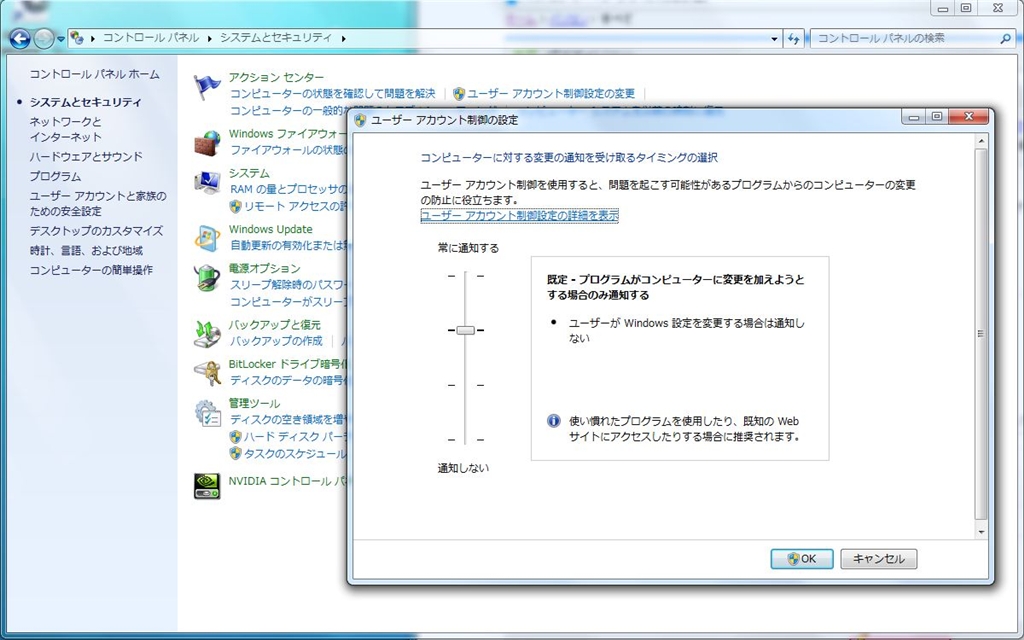Open the address bar history dropdown
The image size is (1024, 640).
[x=775, y=39]
